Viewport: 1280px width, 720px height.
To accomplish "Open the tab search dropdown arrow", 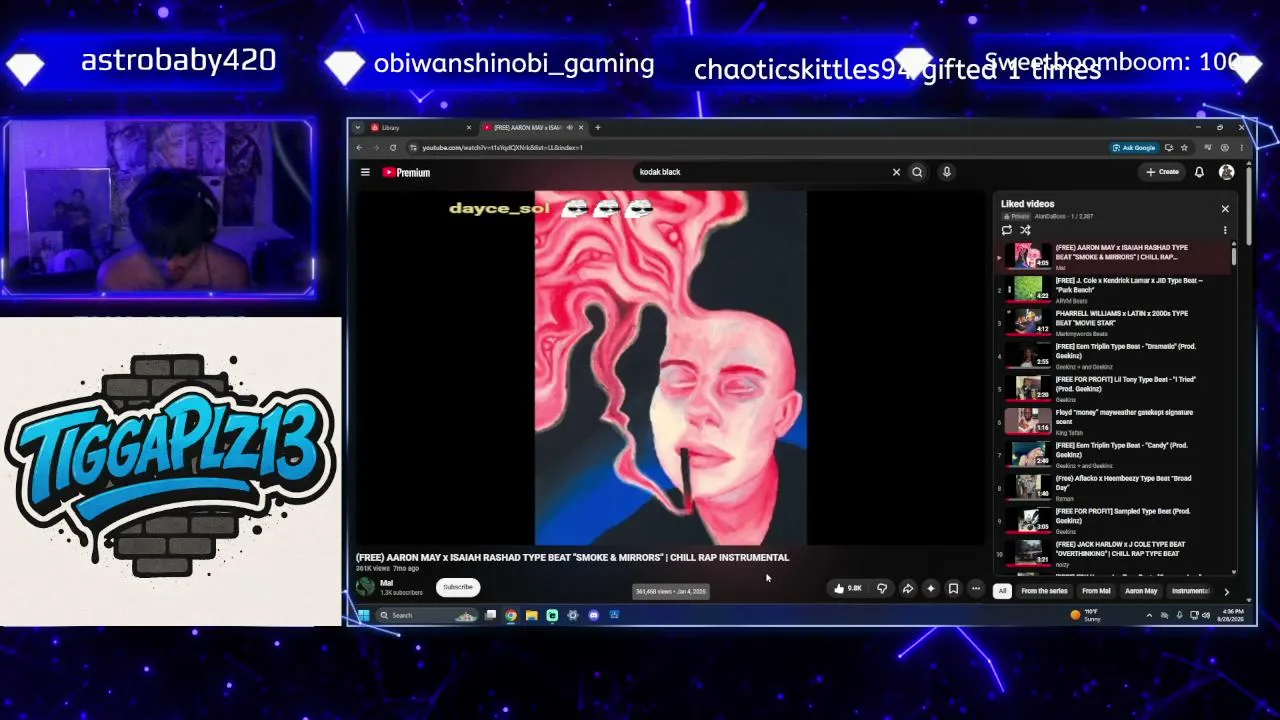I will tap(359, 127).
